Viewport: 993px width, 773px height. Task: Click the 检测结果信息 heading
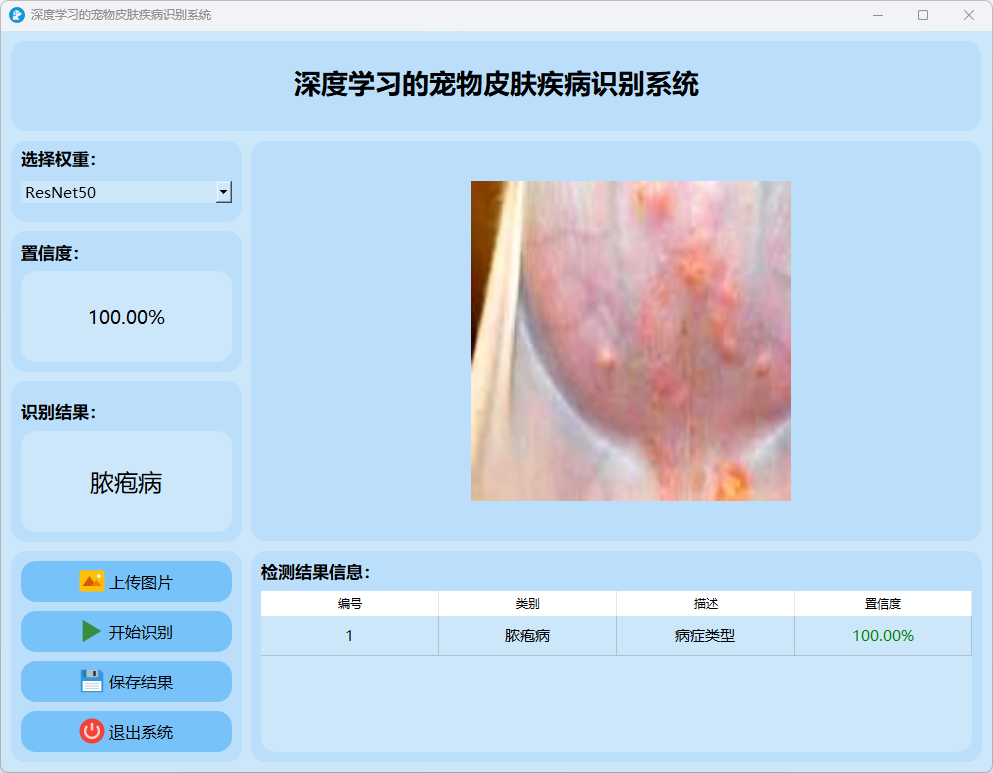(x=315, y=572)
